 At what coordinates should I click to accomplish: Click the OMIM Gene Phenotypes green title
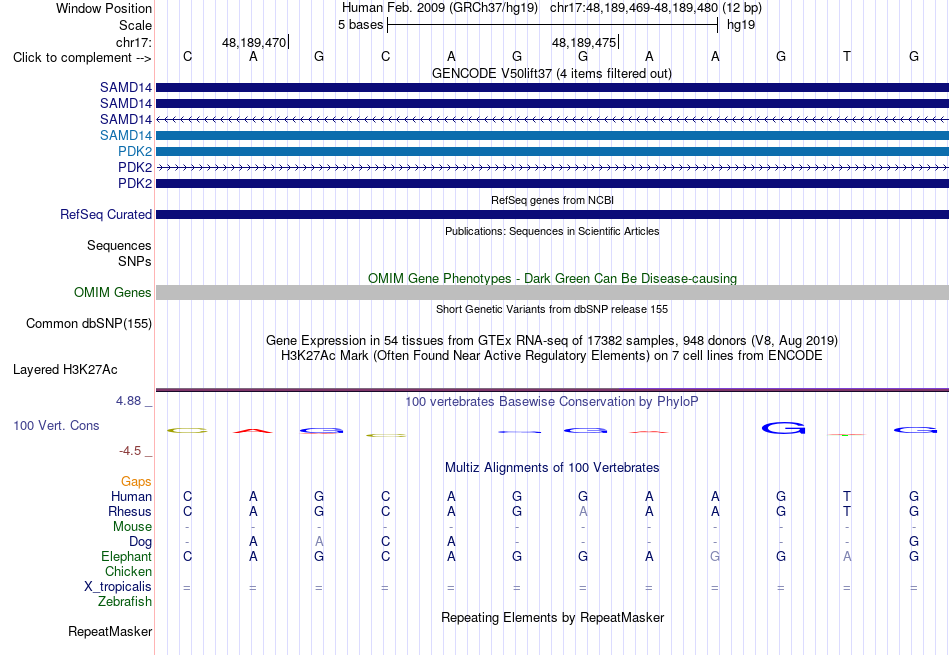[552, 278]
